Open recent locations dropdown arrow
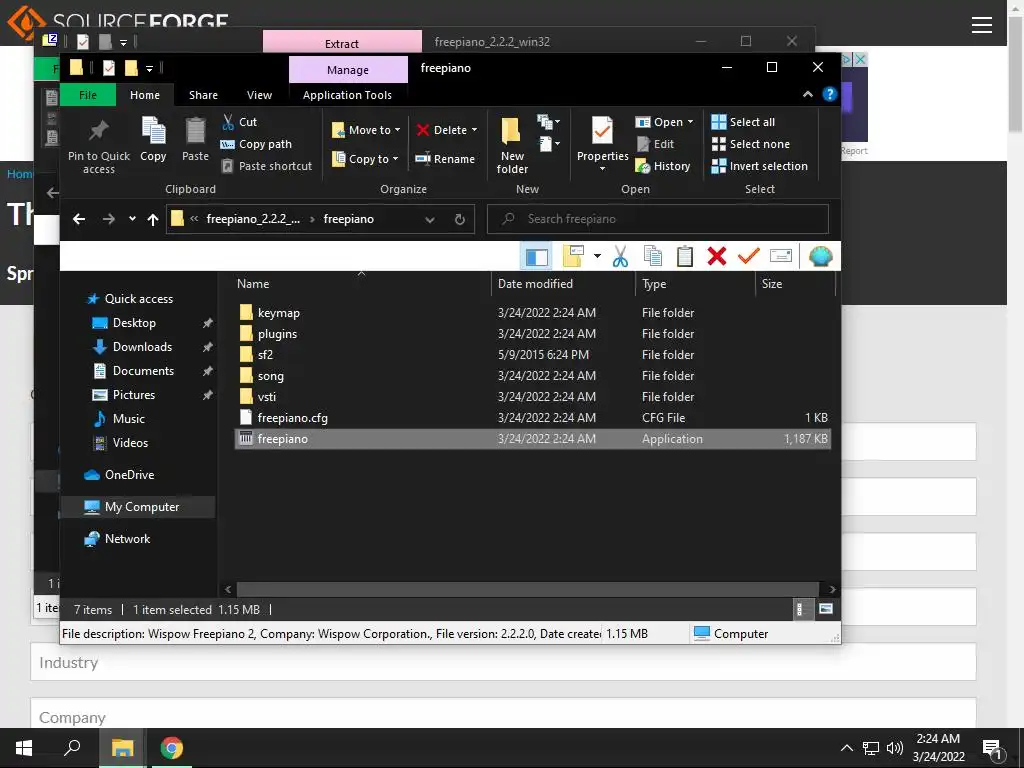 click(132, 219)
